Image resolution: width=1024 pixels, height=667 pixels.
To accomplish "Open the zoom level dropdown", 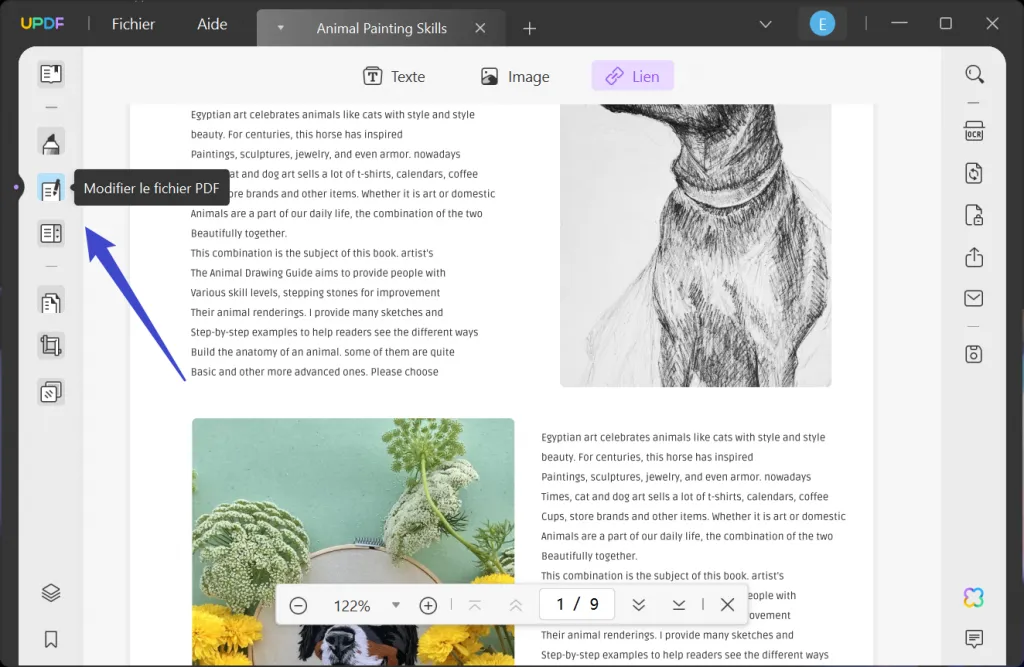I will [396, 605].
